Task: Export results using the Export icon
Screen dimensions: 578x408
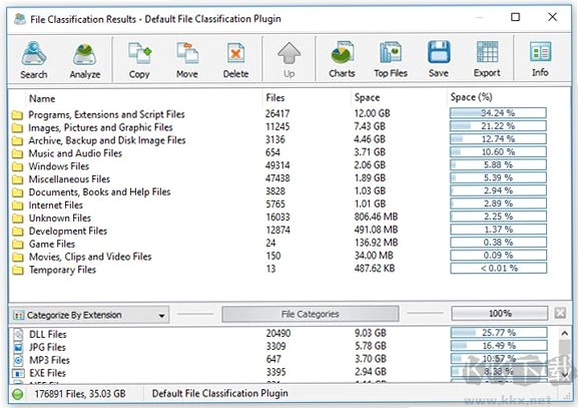Action: tap(487, 59)
